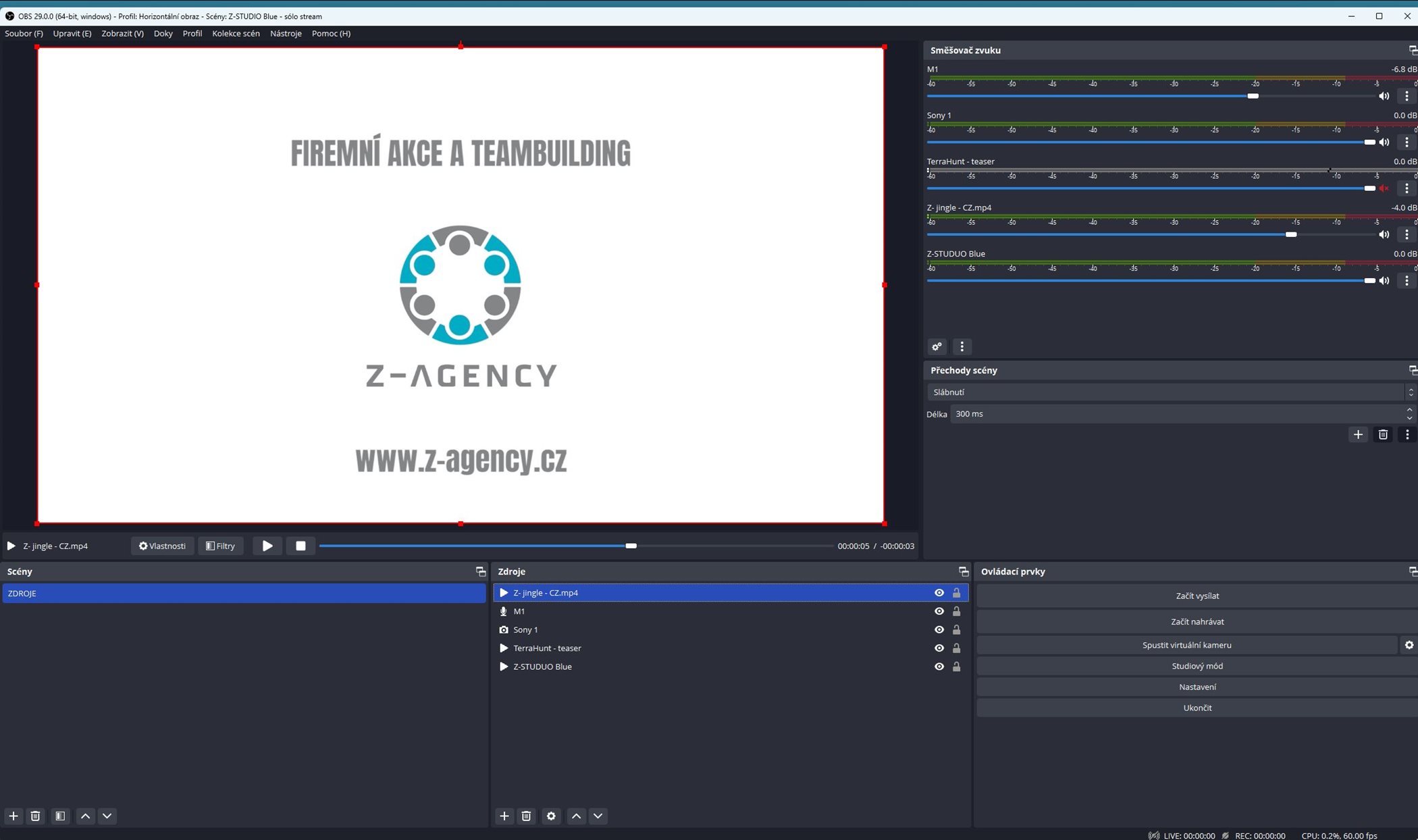Open virtual camera settings gear
1418x840 pixels.
(x=1409, y=645)
